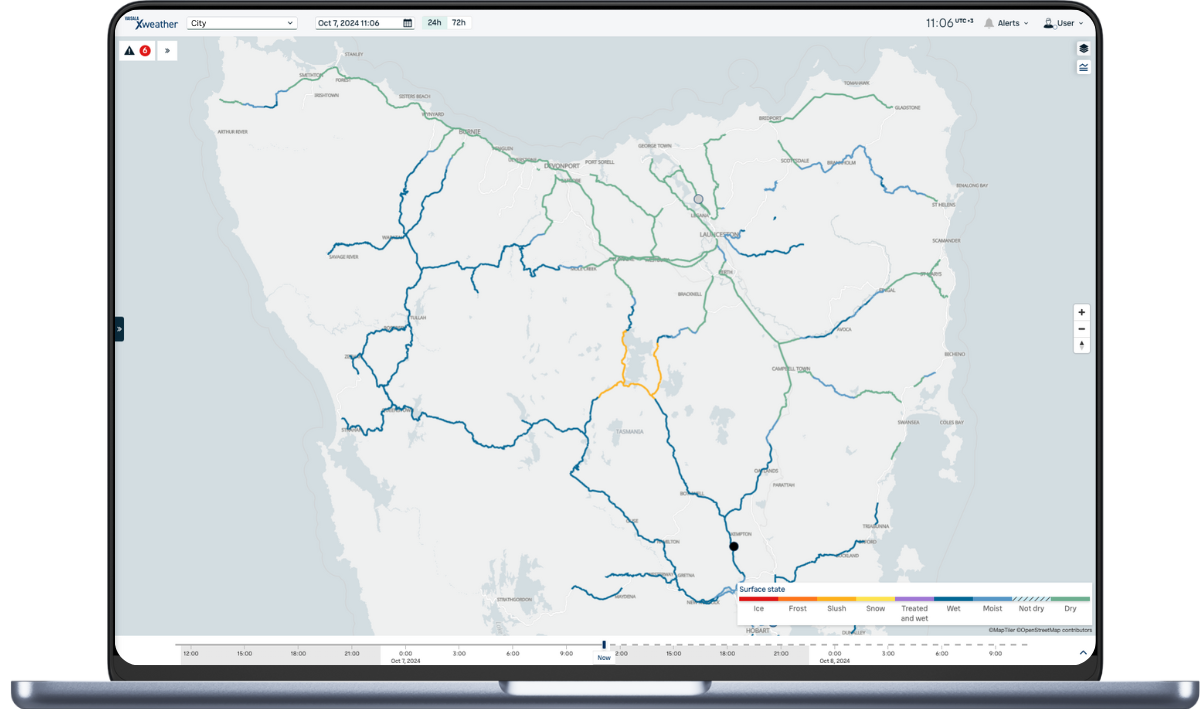The height and width of the screenshot is (709, 1200).
Task: Click the 18:00 mark after Now on timeline
Action: click(727, 653)
